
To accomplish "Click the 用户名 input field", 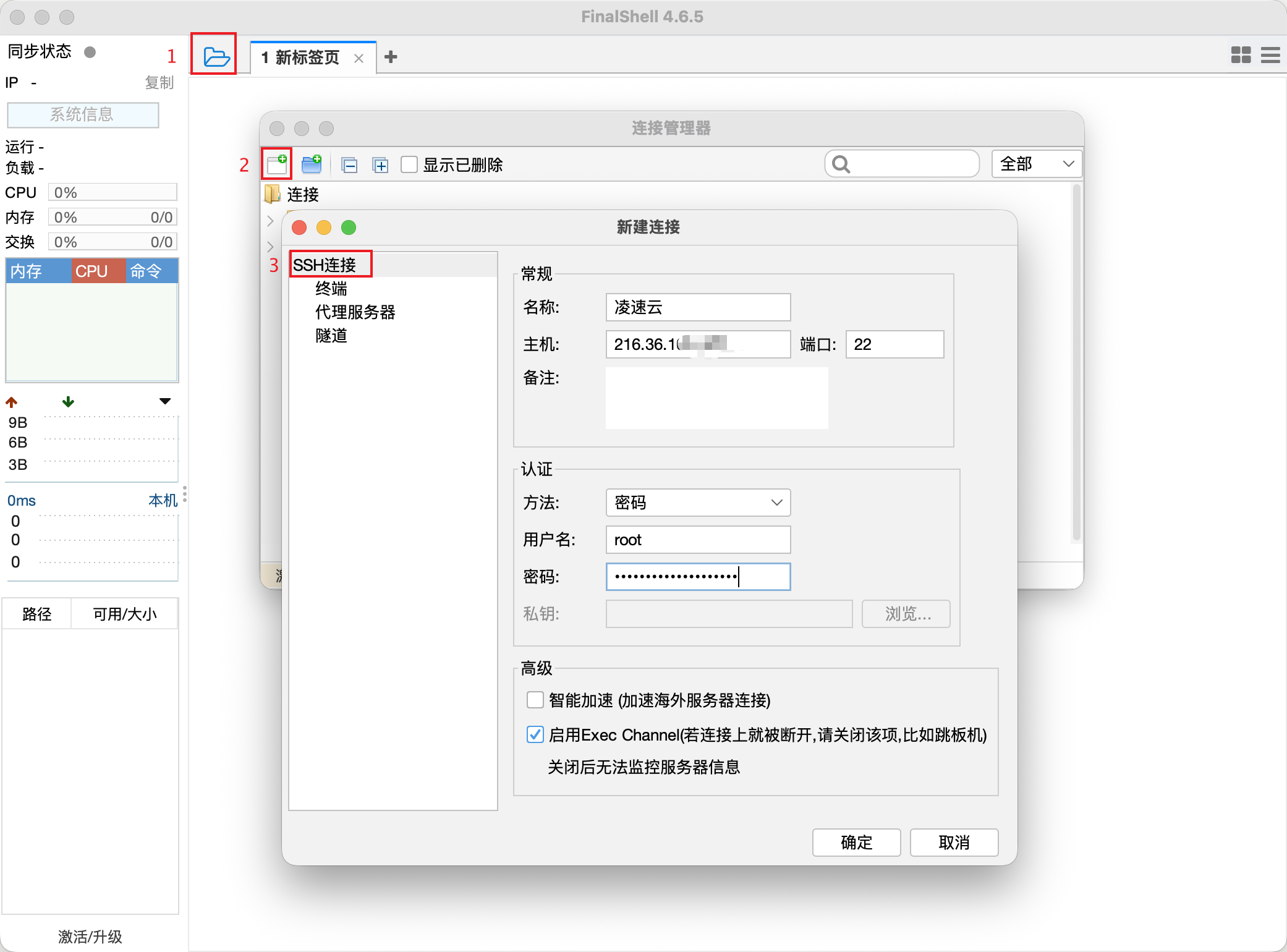I will (x=698, y=540).
